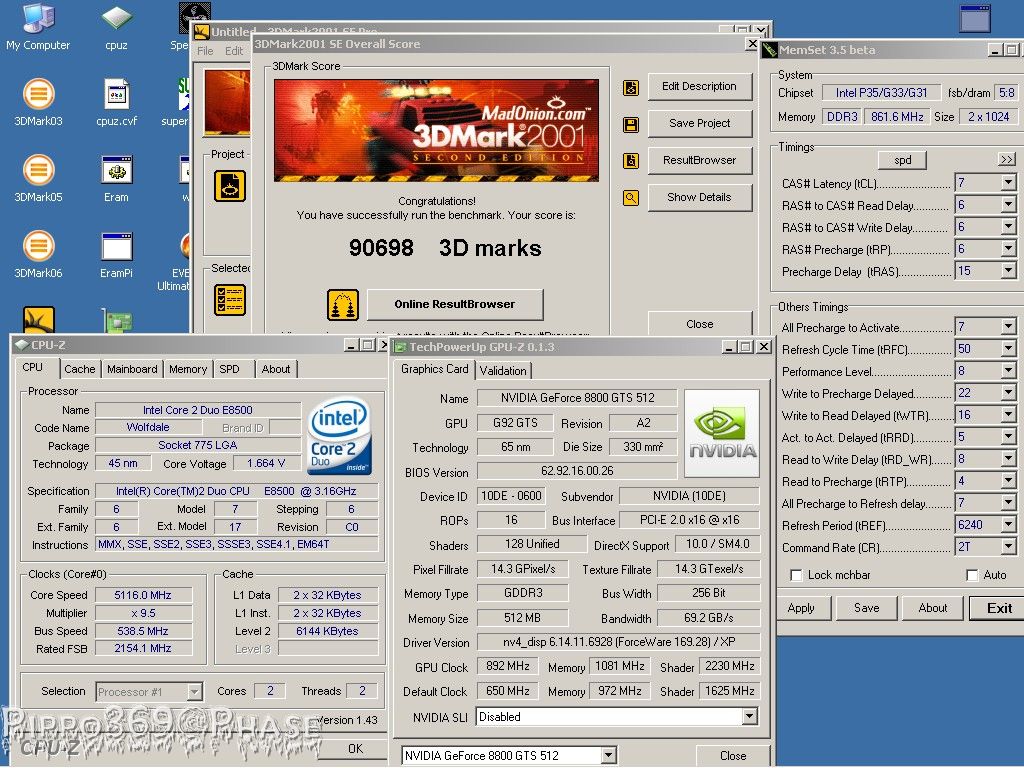The image size is (1024, 768).
Task: Switch to the Mainboard tab in CPU-Z
Action: point(132,369)
